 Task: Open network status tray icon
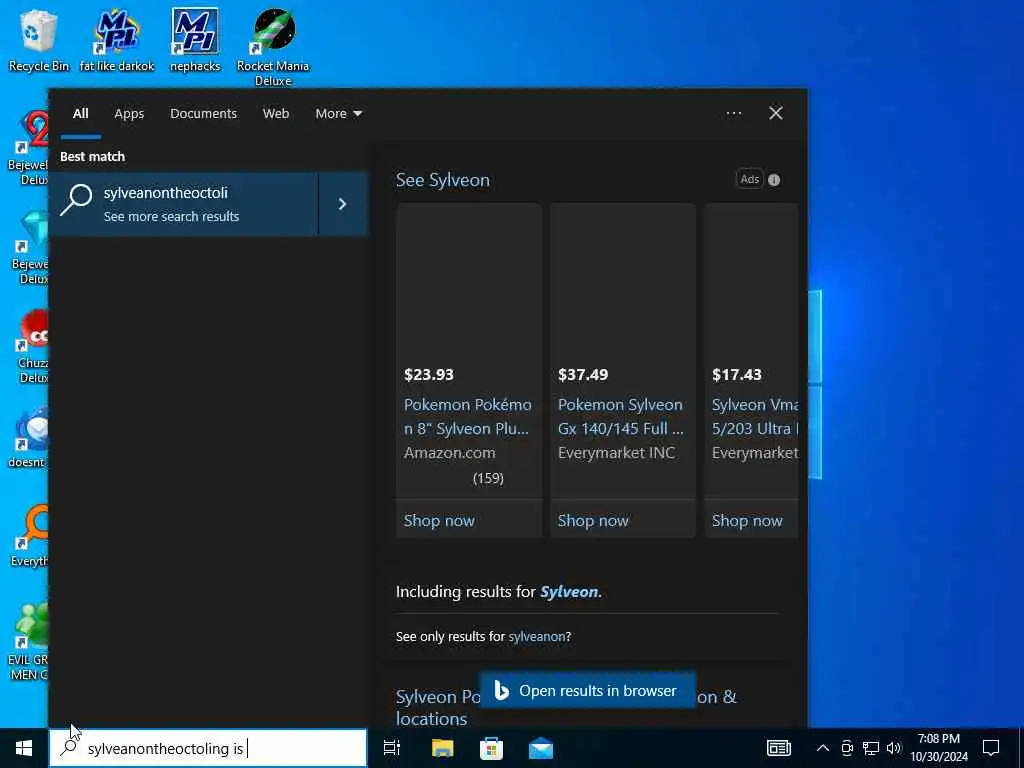[x=871, y=748]
